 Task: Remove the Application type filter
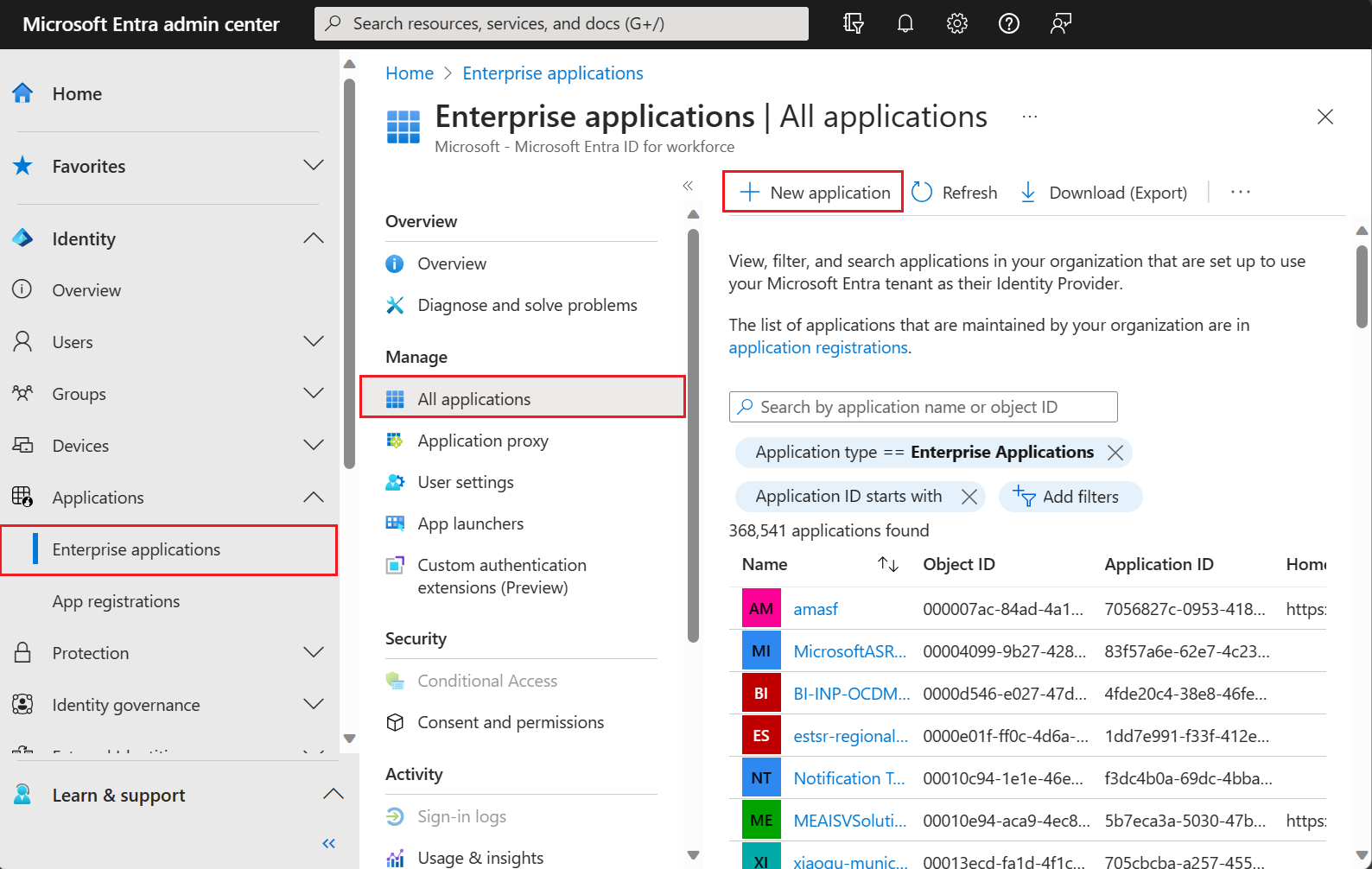(x=1115, y=453)
